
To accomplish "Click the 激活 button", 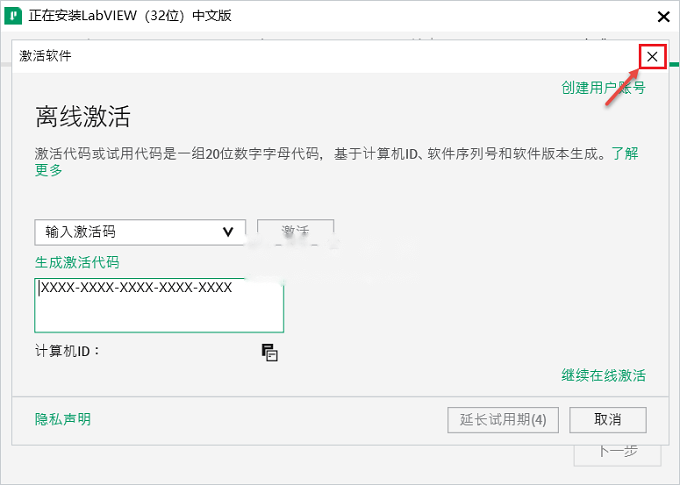I will 295,231.
